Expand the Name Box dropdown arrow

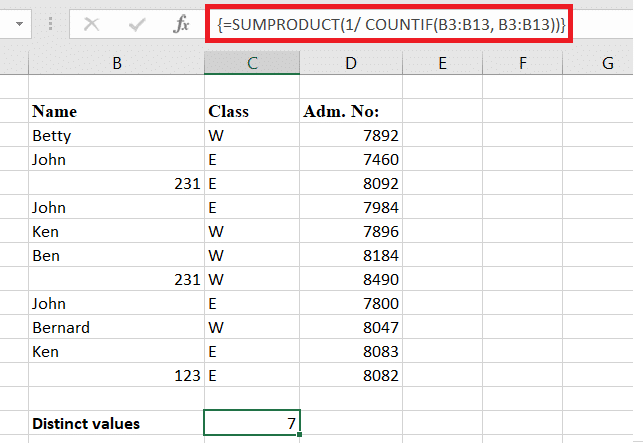click(x=17, y=25)
